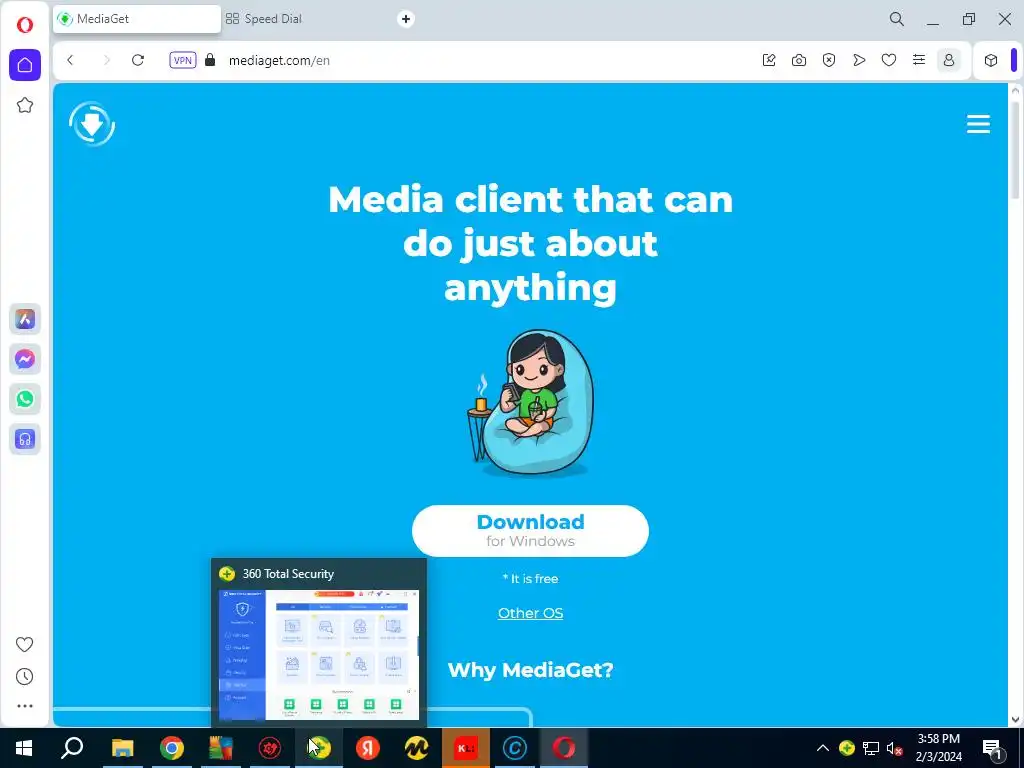The height and width of the screenshot is (768, 1024).
Task: Switch to the MediaGet tab
Action: pos(137,19)
